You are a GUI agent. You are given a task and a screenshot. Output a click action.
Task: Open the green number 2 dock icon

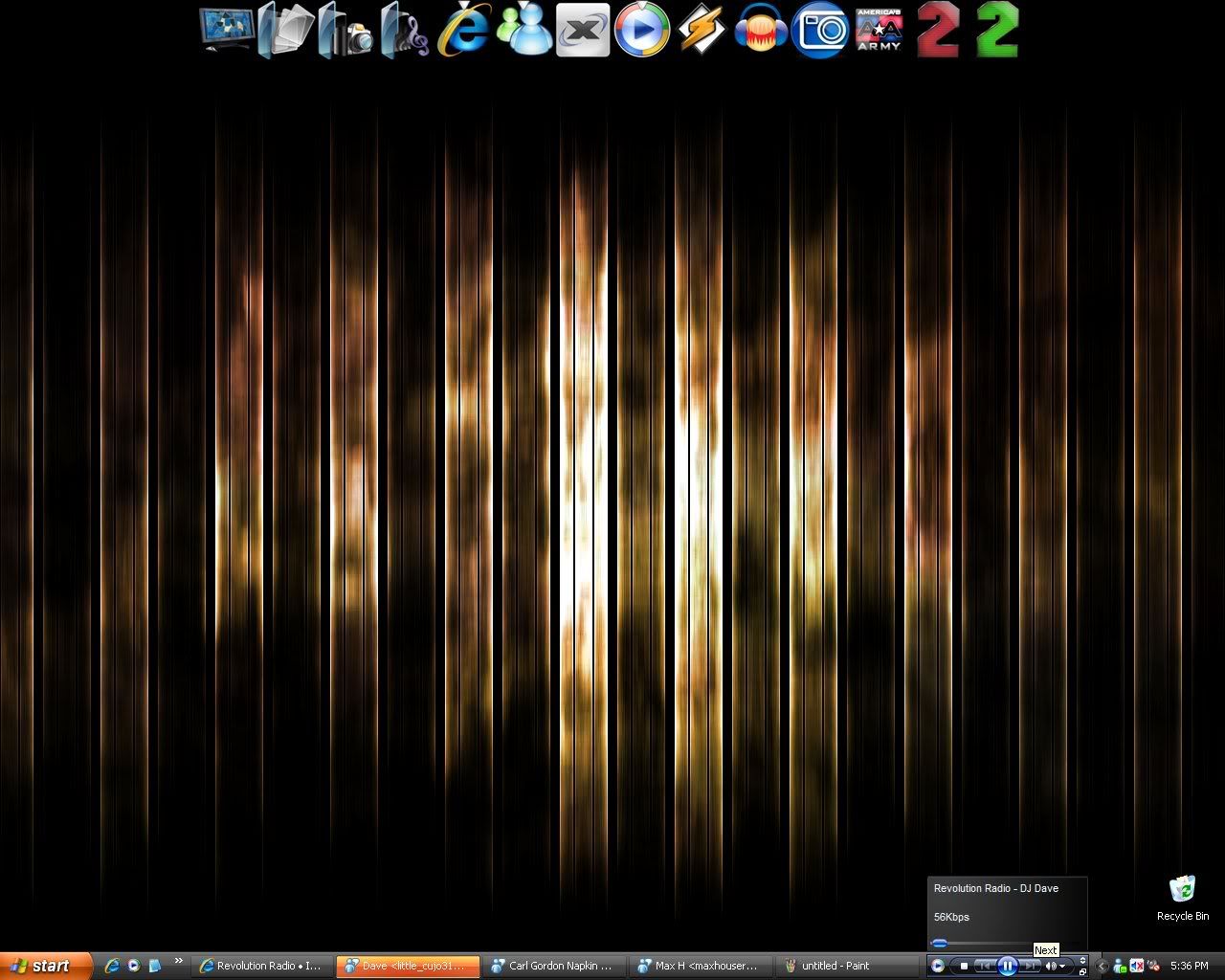(x=997, y=31)
